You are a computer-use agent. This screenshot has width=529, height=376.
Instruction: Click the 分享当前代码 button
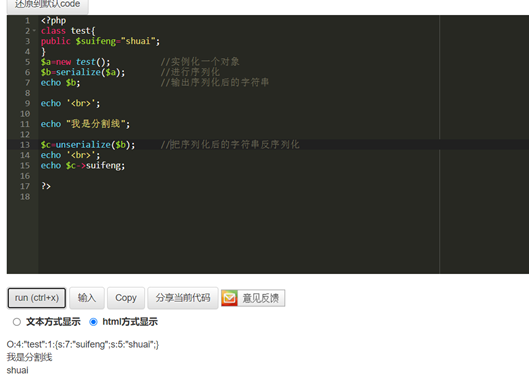[x=183, y=298]
